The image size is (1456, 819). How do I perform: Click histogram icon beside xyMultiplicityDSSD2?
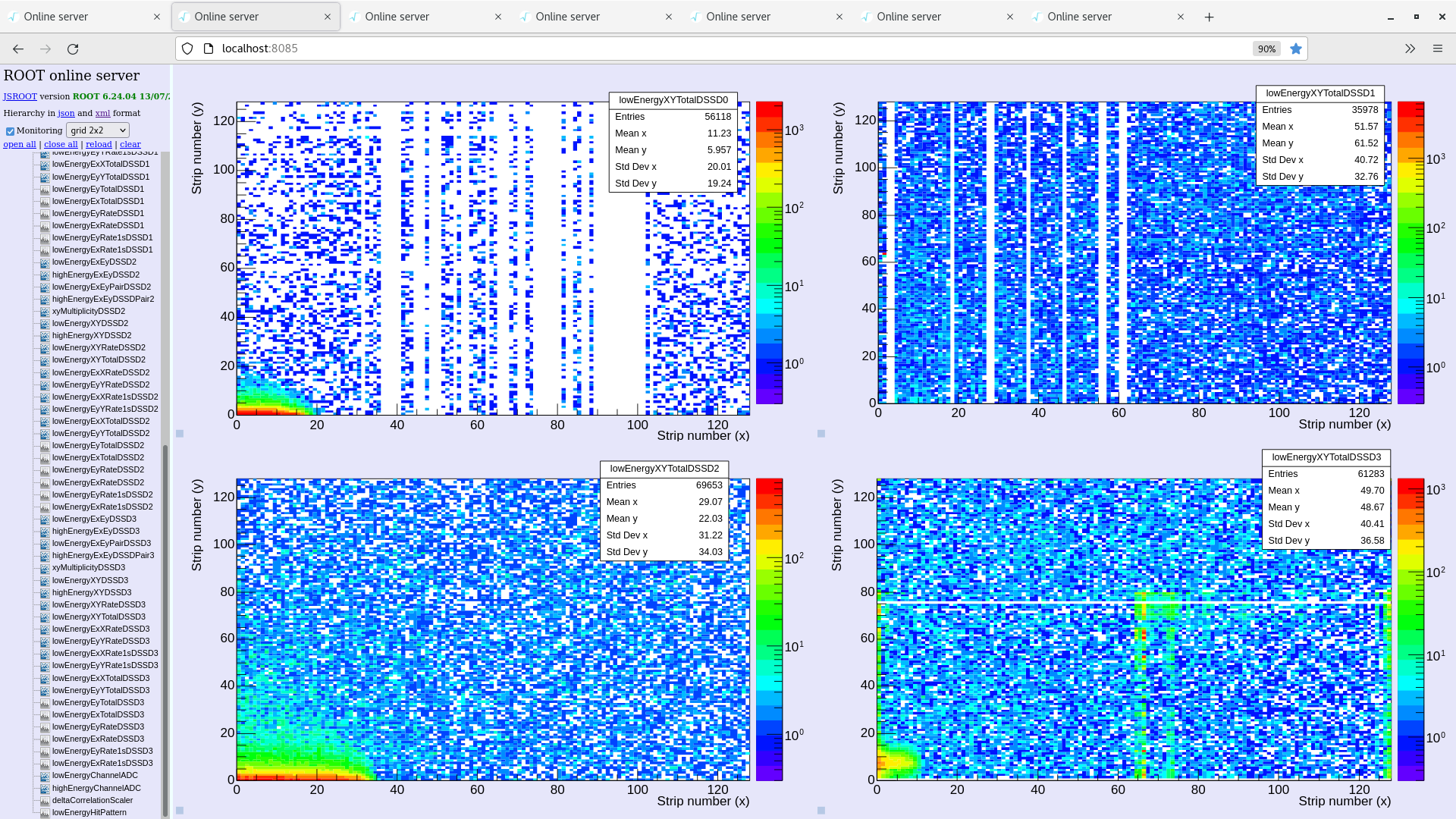point(45,312)
